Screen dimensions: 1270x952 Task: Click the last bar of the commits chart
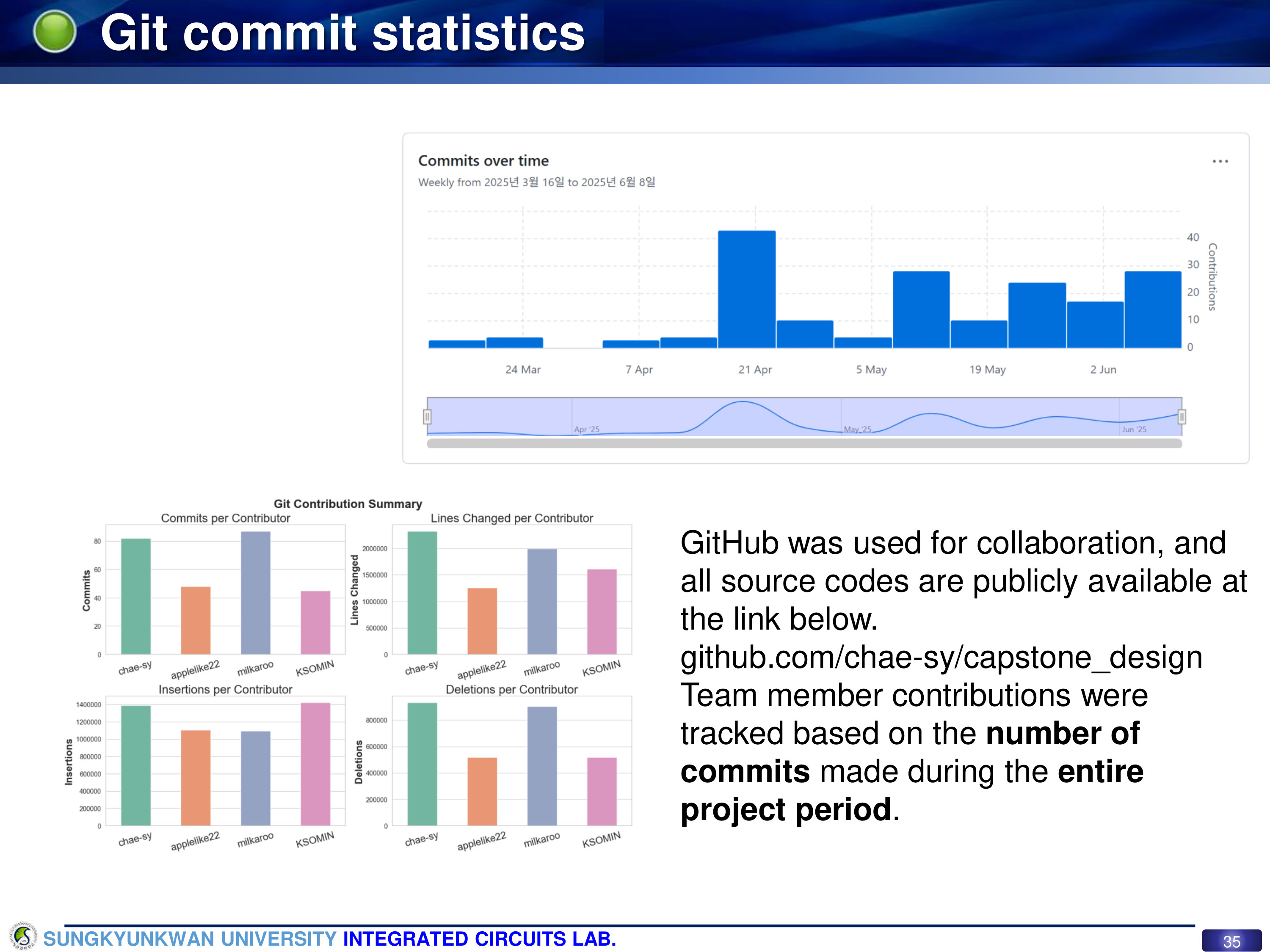pyautogui.click(x=1153, y=309)
